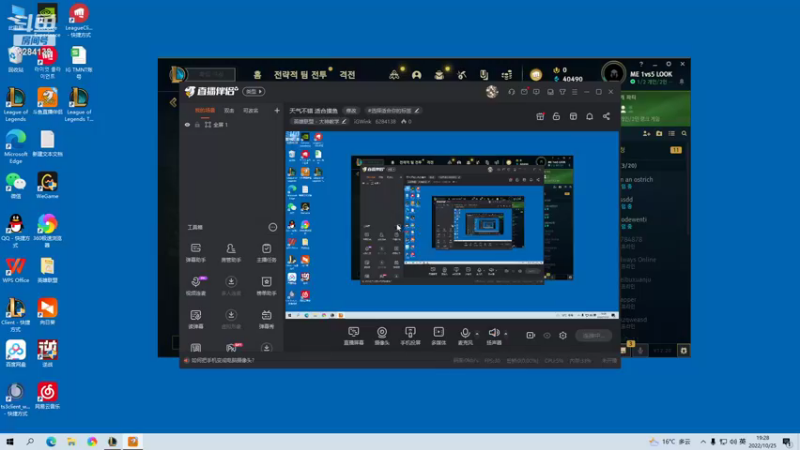
Task: Switch to the third scene tab
Action: (x=251, y=110)
